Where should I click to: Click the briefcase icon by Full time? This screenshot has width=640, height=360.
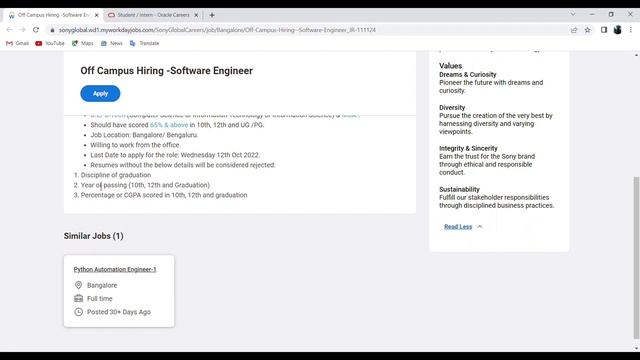point(78,298)
